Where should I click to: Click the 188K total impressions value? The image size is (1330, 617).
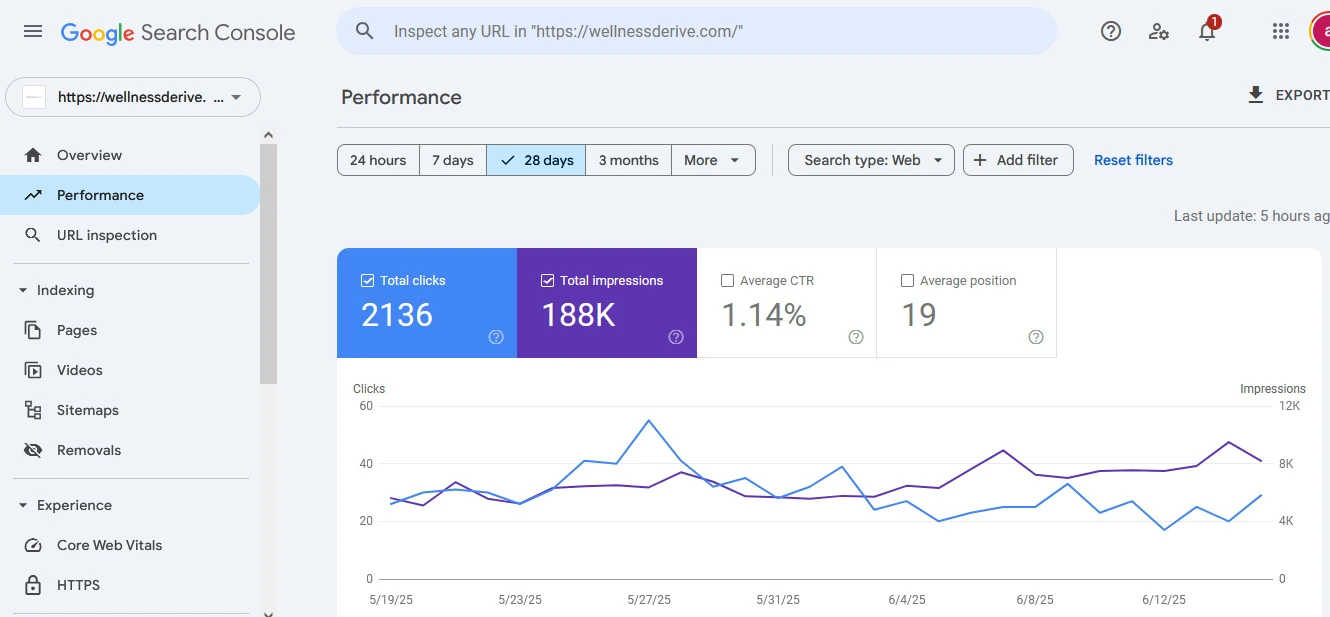pyautogui.click(x=578, y=315)
